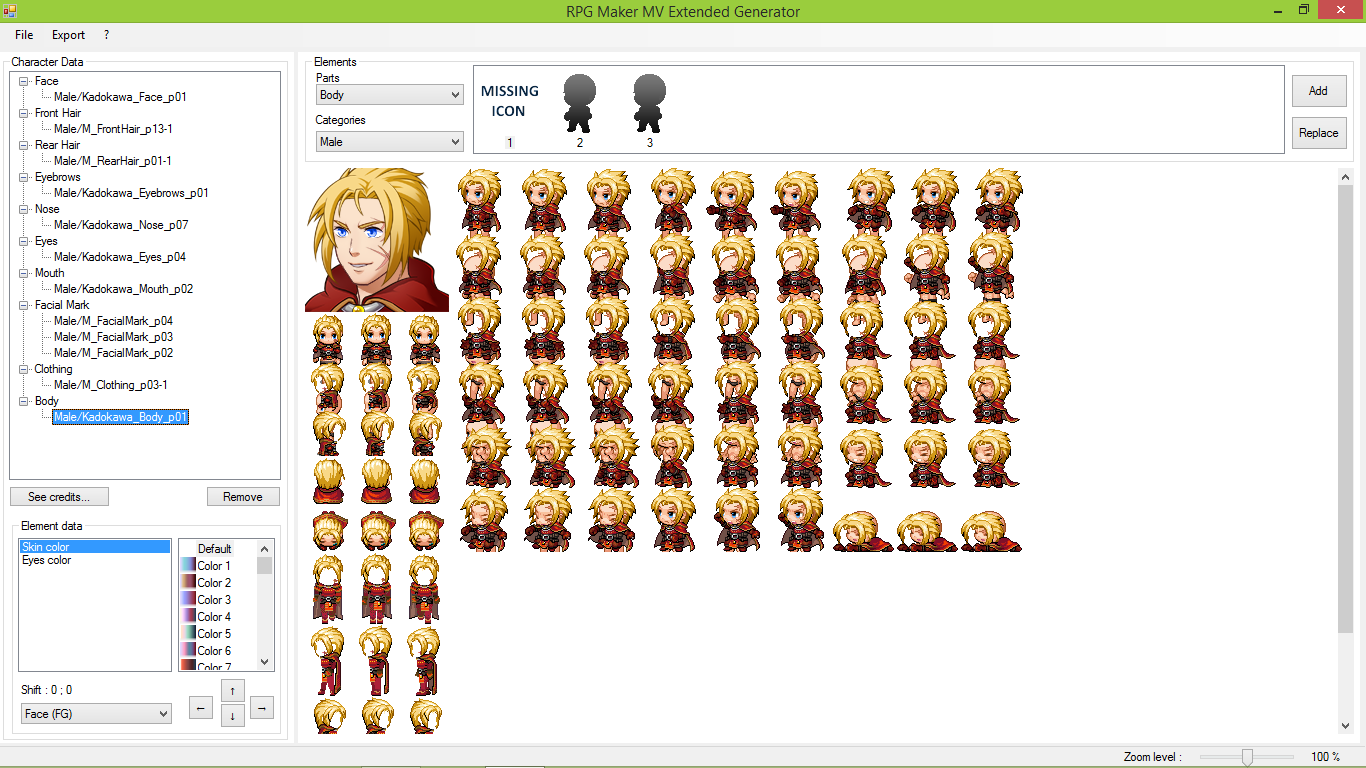Collapse the Clothing tree node

click(24, 369)
